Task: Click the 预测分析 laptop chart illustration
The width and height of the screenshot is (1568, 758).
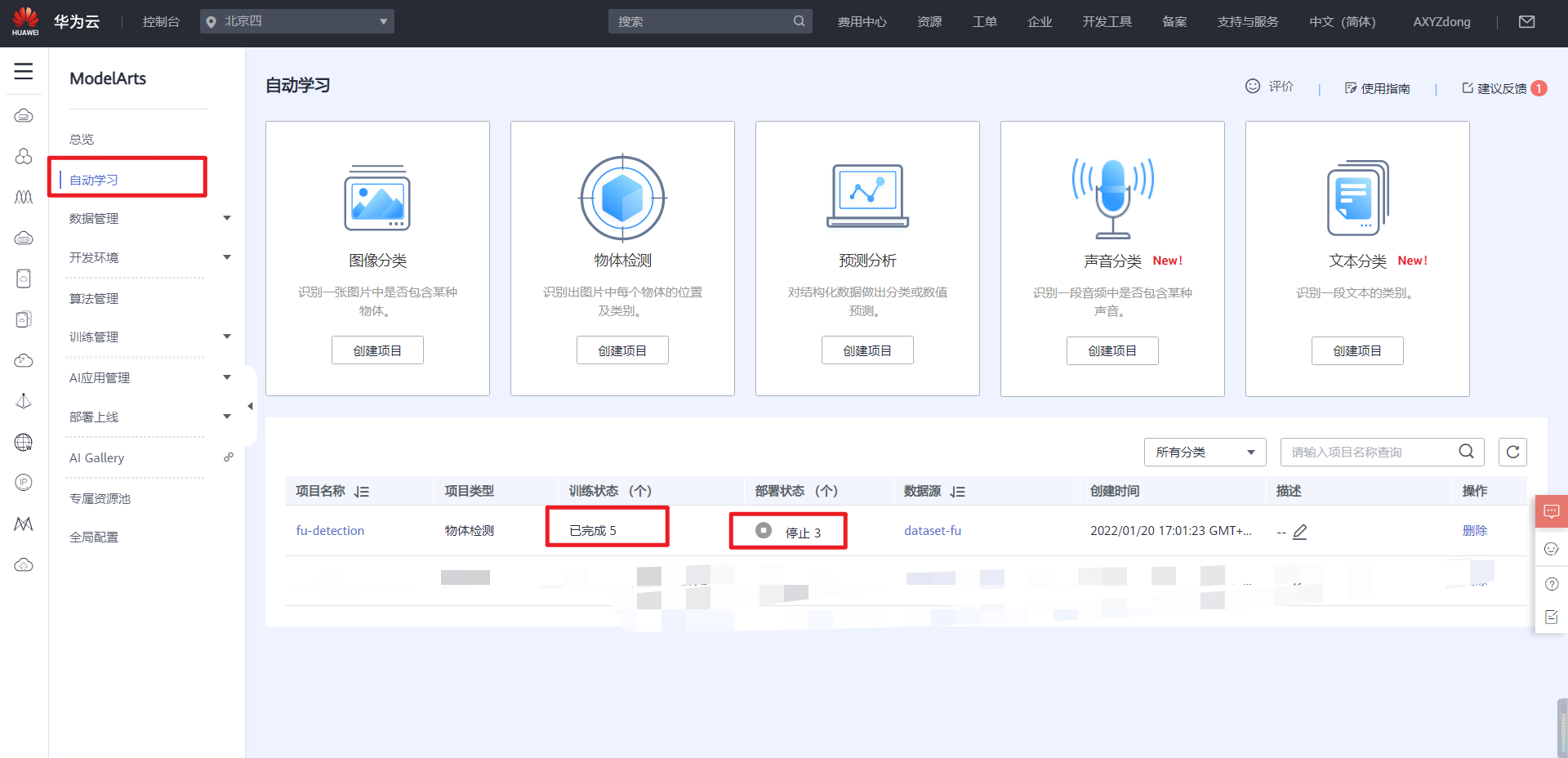Action: click(867, 196)
